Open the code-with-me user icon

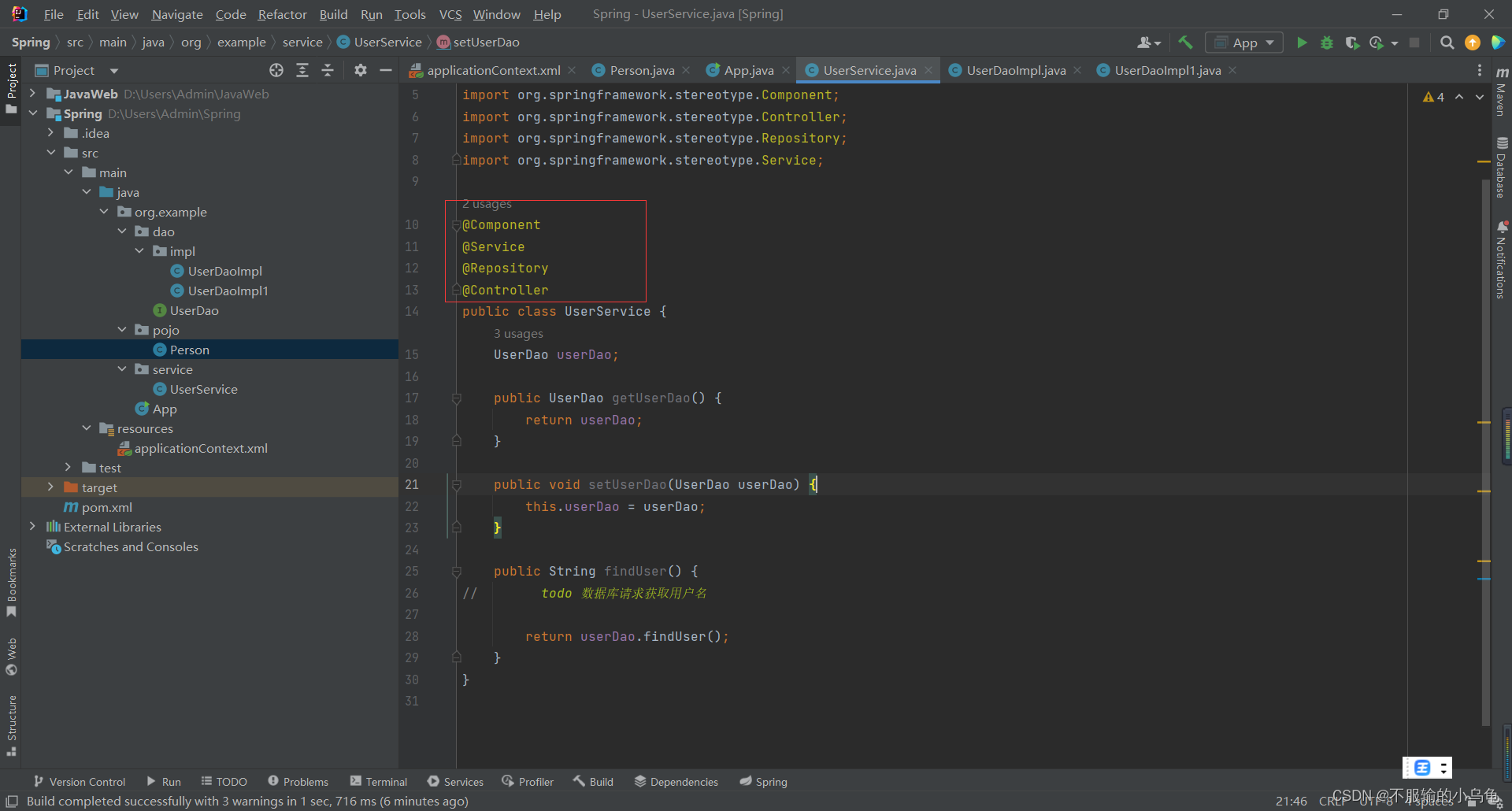click(x=1148, y=43)
